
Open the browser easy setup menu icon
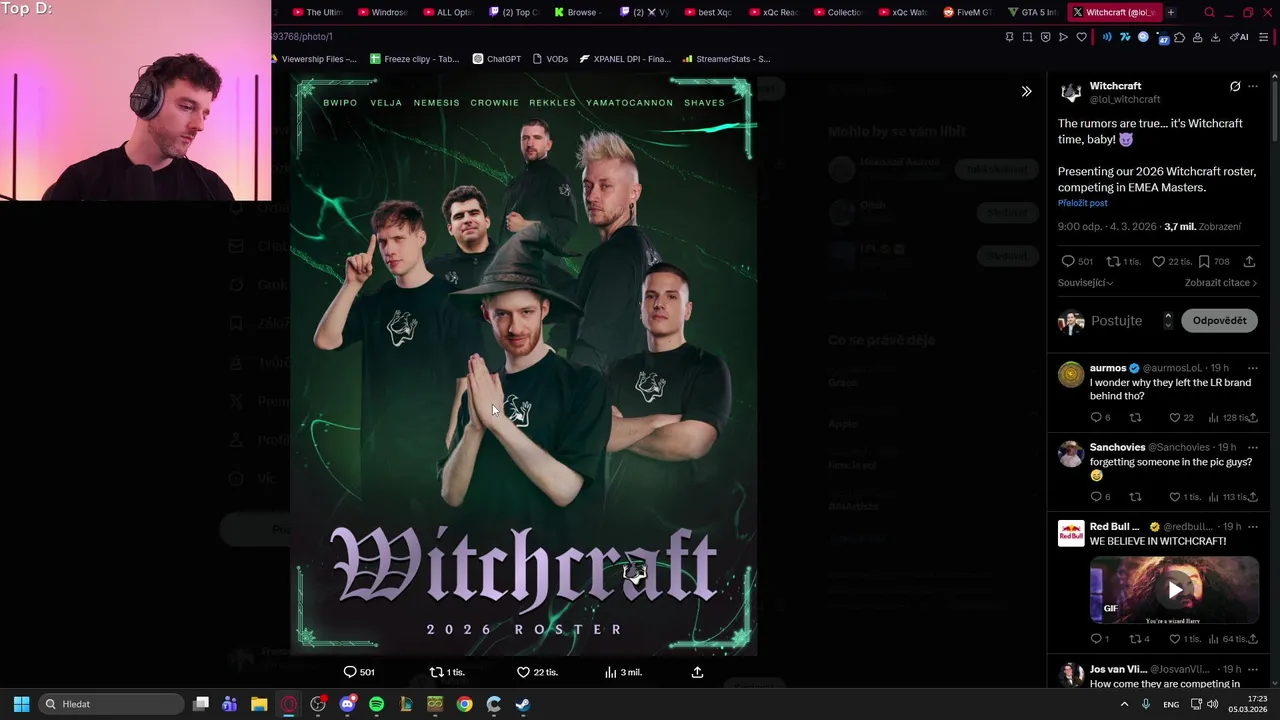click(1264, 37)
